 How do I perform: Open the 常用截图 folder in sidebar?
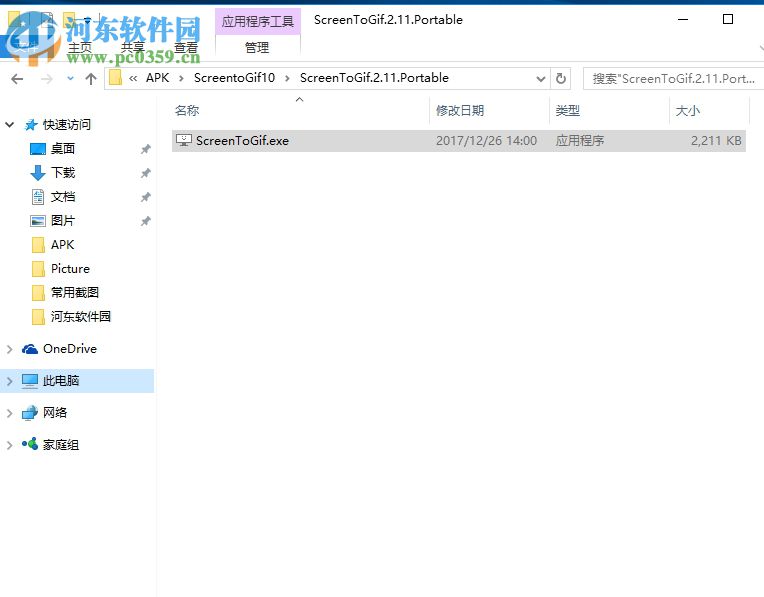[75, 292]
